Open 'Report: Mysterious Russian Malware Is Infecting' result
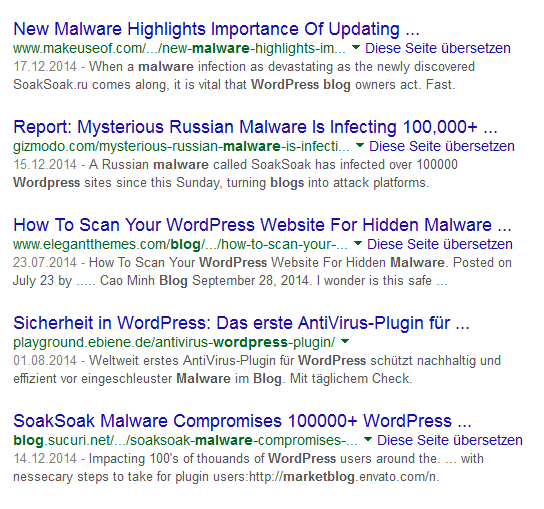This screenshot has height=509, width=544. tap(255, 127)
